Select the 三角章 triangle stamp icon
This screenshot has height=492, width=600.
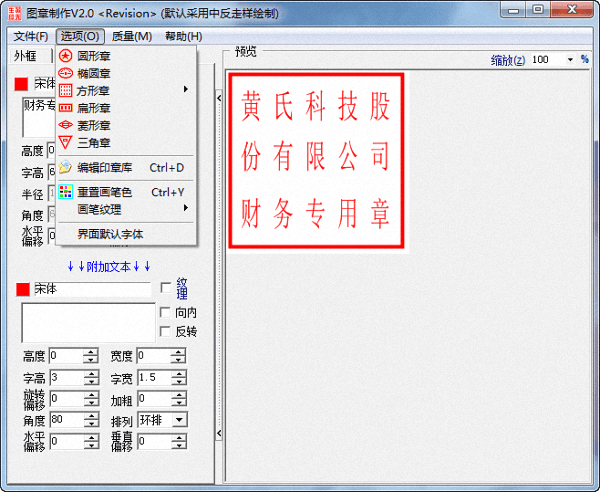coord(66,142)
